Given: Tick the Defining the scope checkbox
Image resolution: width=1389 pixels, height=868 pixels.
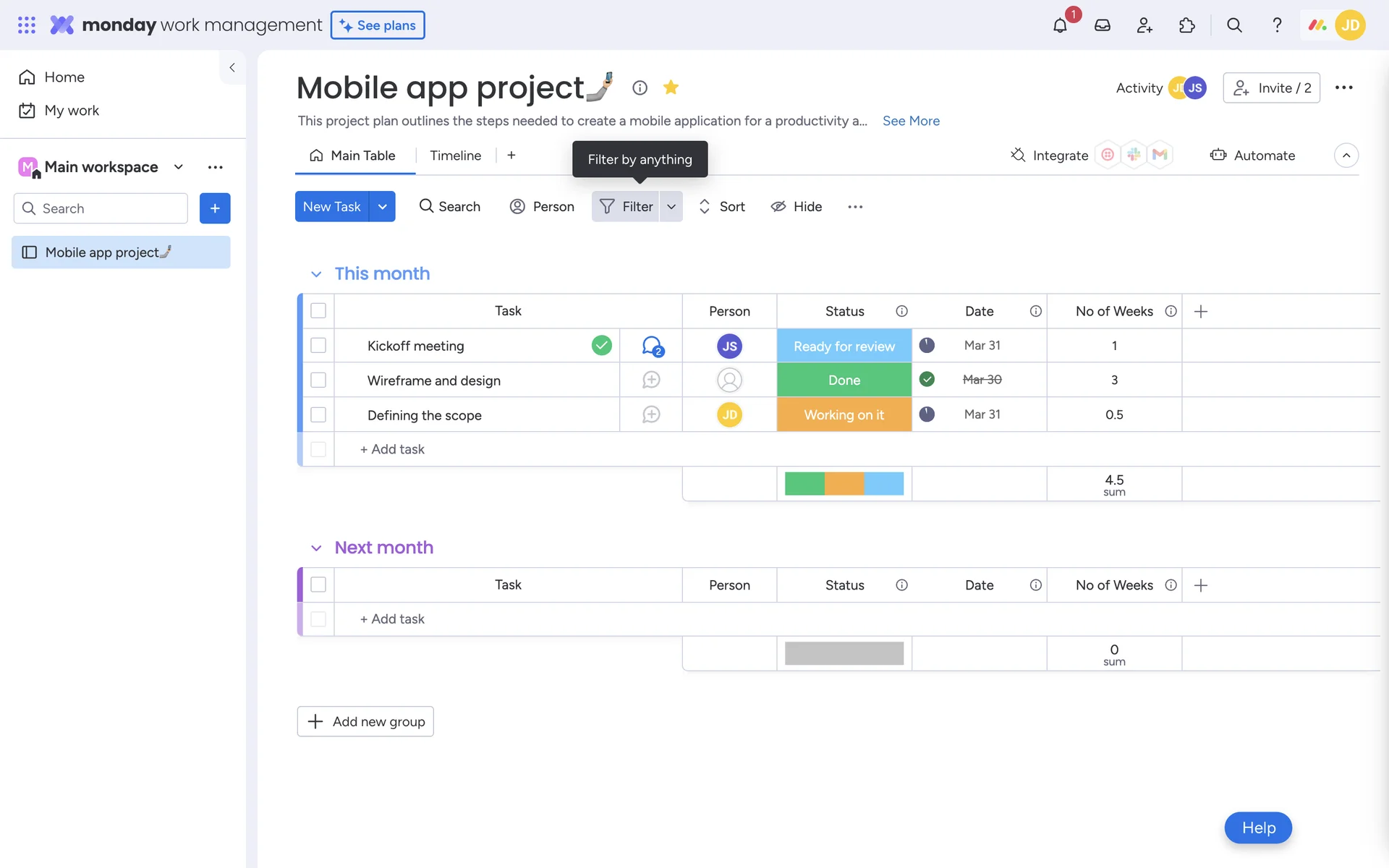Looking at the screenshot, I should click(x=318, y=414).
